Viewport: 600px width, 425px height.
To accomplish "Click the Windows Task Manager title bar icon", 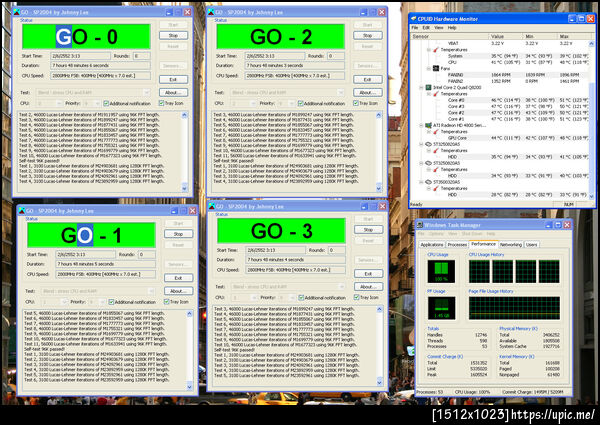I will pos(420,225).
